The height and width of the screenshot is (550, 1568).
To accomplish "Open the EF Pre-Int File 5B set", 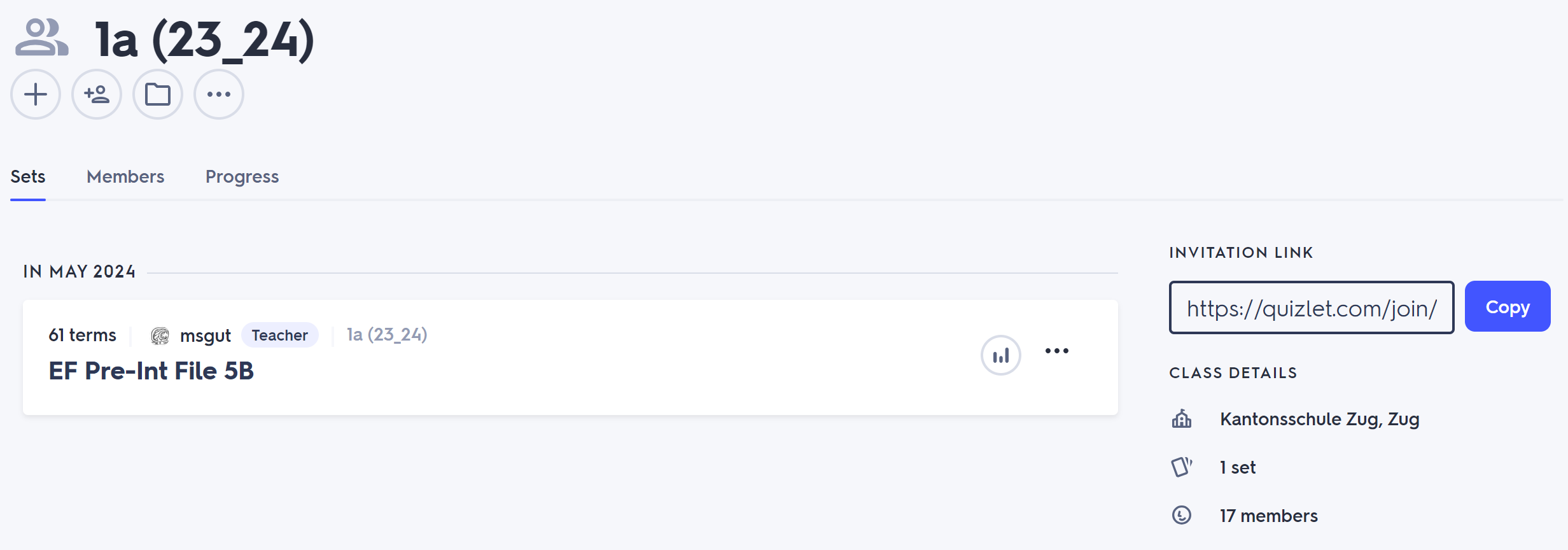I will [151, 371].
